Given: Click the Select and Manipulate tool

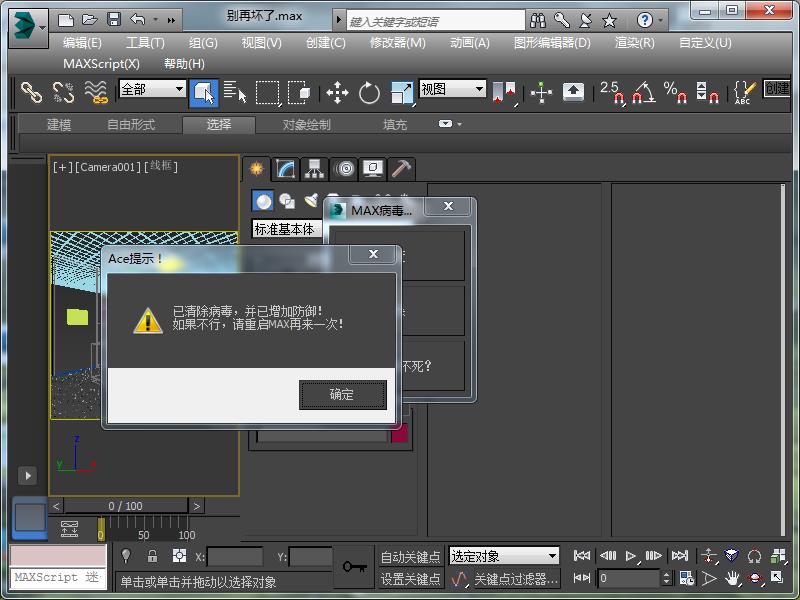Looking at the screenshot, I should point(541,93).
